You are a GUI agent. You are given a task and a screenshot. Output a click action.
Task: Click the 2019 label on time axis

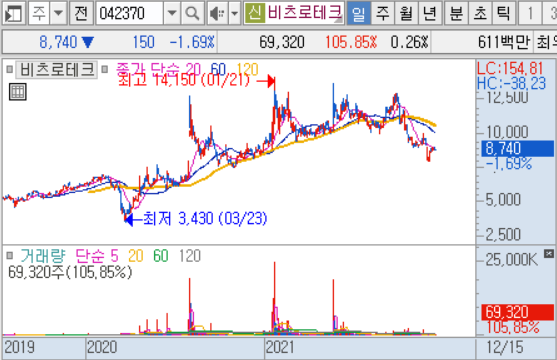(19, 347)
